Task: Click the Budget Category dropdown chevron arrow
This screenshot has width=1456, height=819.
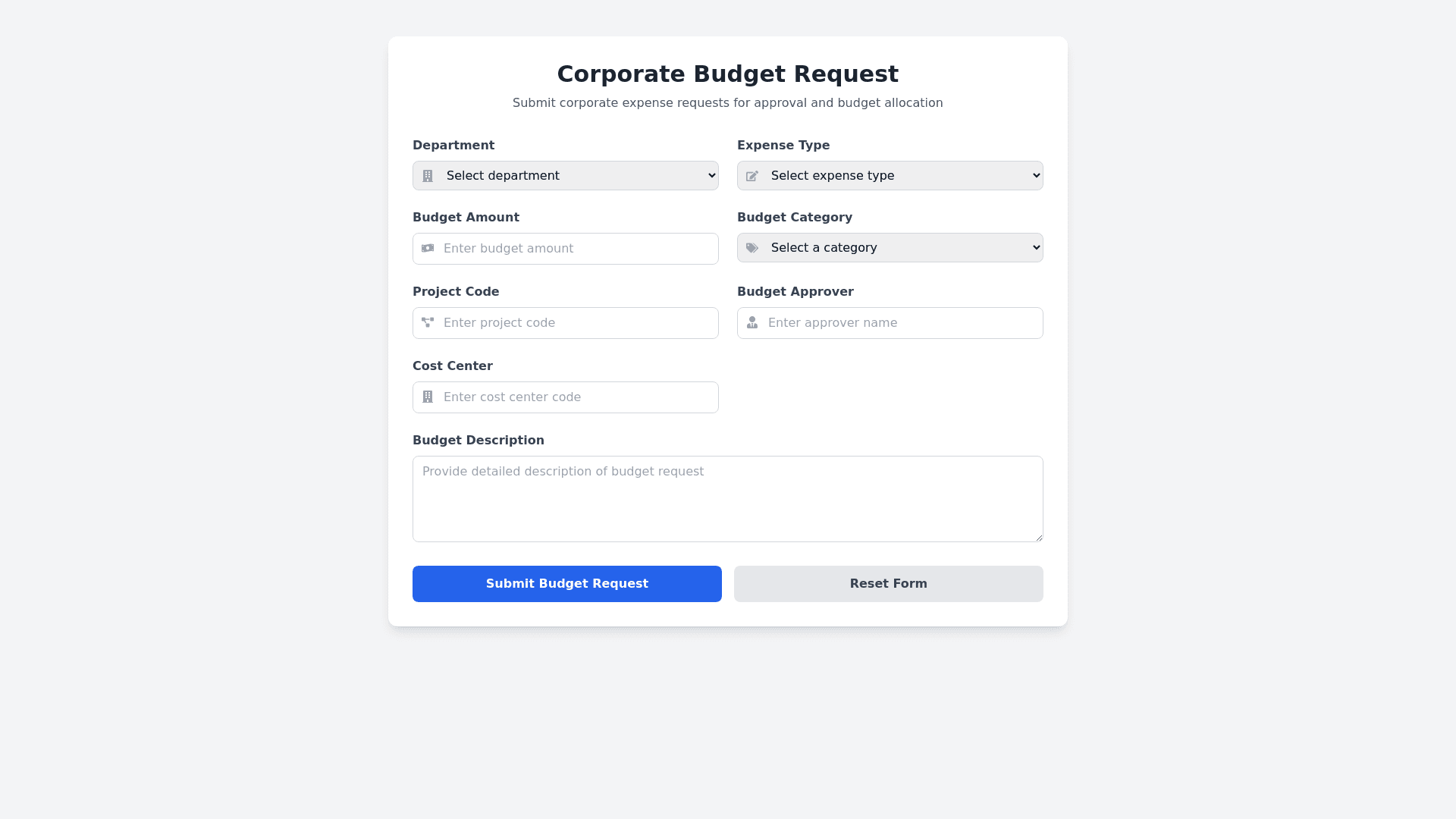Action: tap(1036, 248)
